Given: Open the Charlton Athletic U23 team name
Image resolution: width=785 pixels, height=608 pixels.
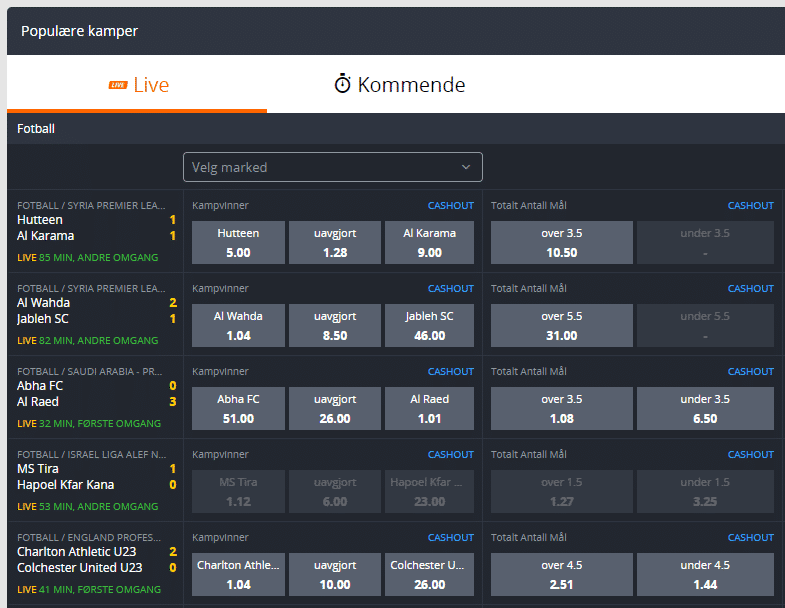Looking at the screenshot, I should [77, 552].
